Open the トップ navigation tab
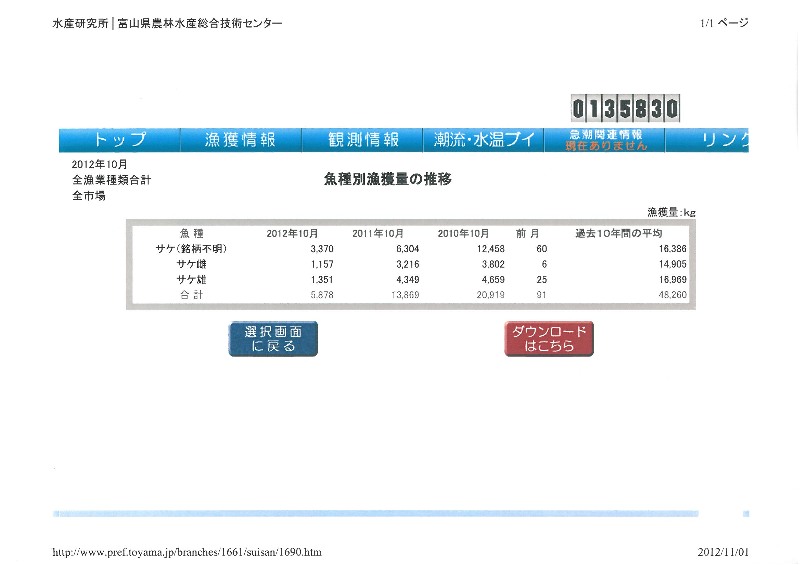 (119, 140)
